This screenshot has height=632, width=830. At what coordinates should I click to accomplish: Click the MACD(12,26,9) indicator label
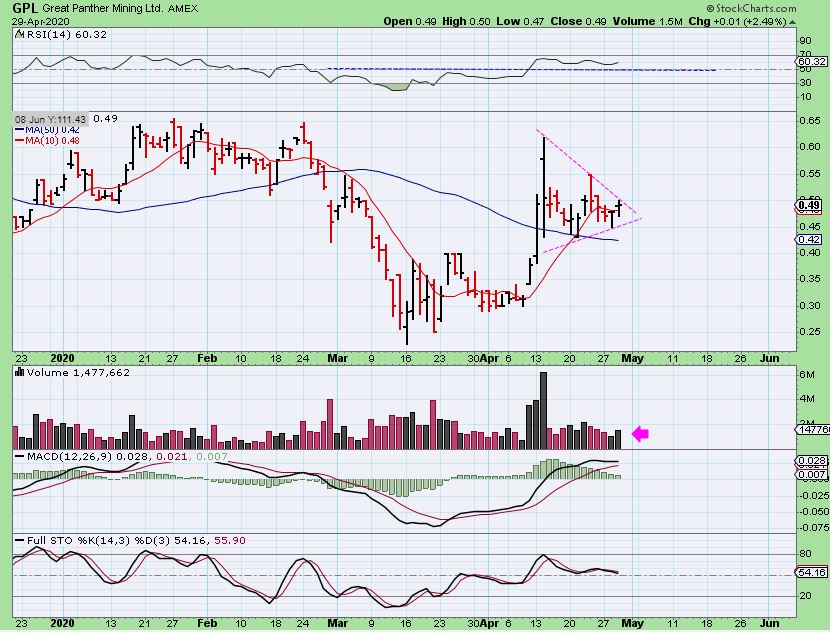69,456
